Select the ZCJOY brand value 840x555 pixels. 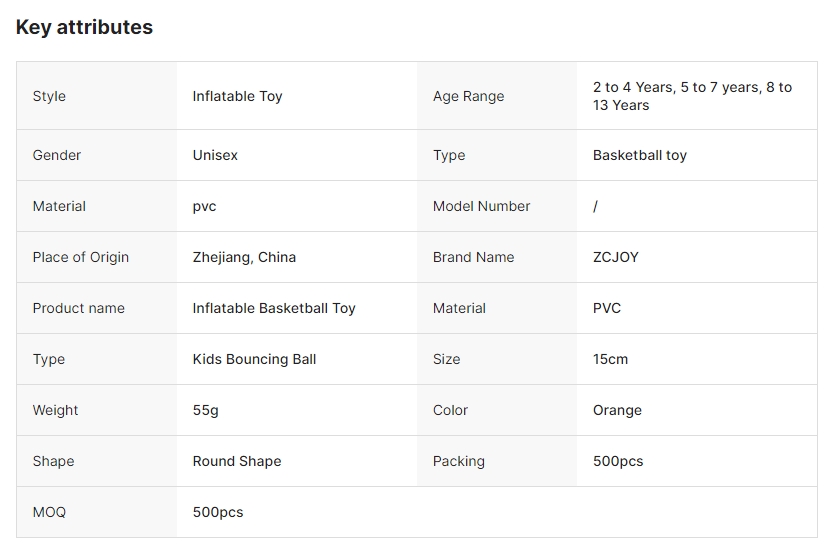point(615,257)
